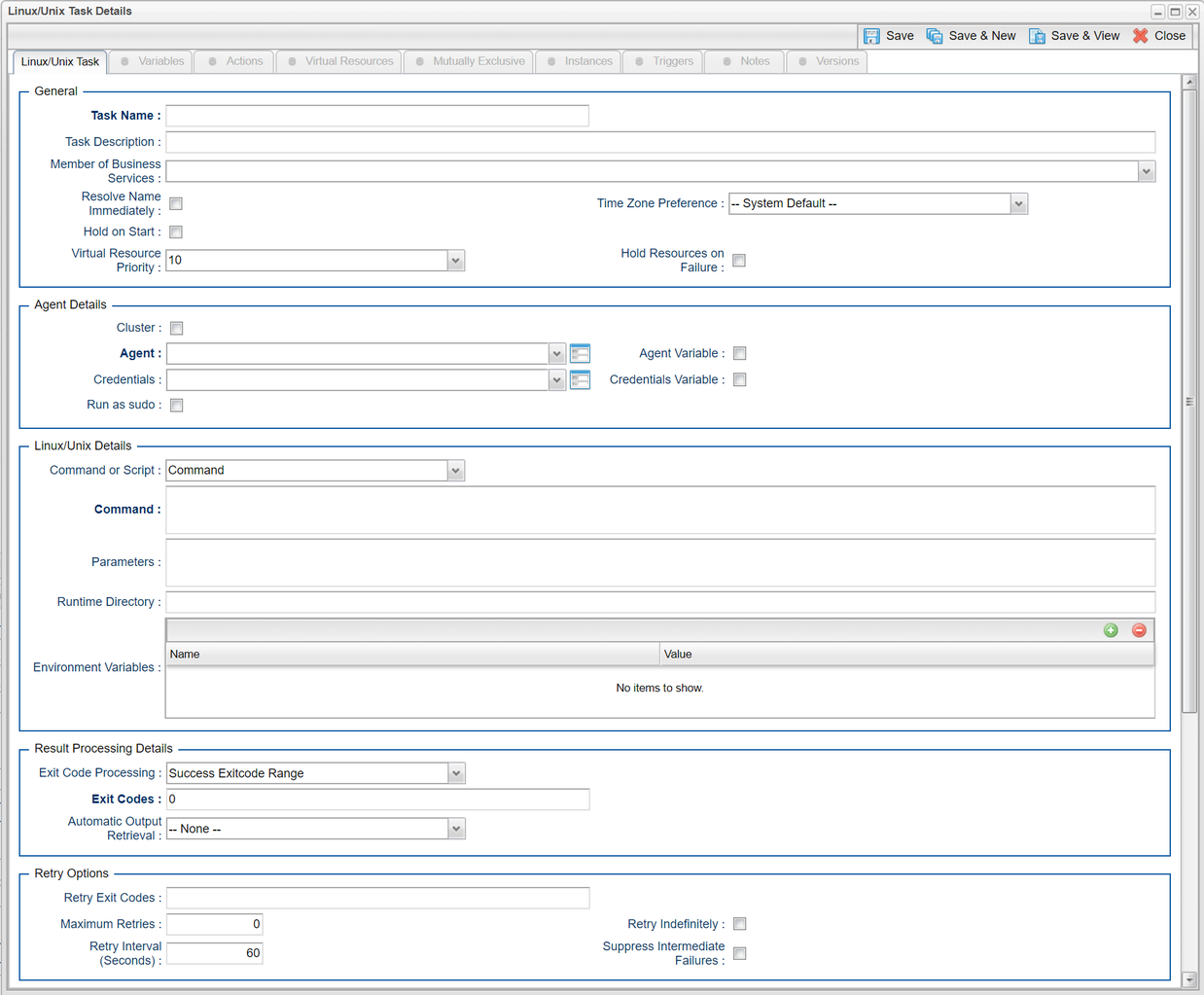Click the Save & View icon
The image size is (1204, 995).
(x=1037, y=36)
